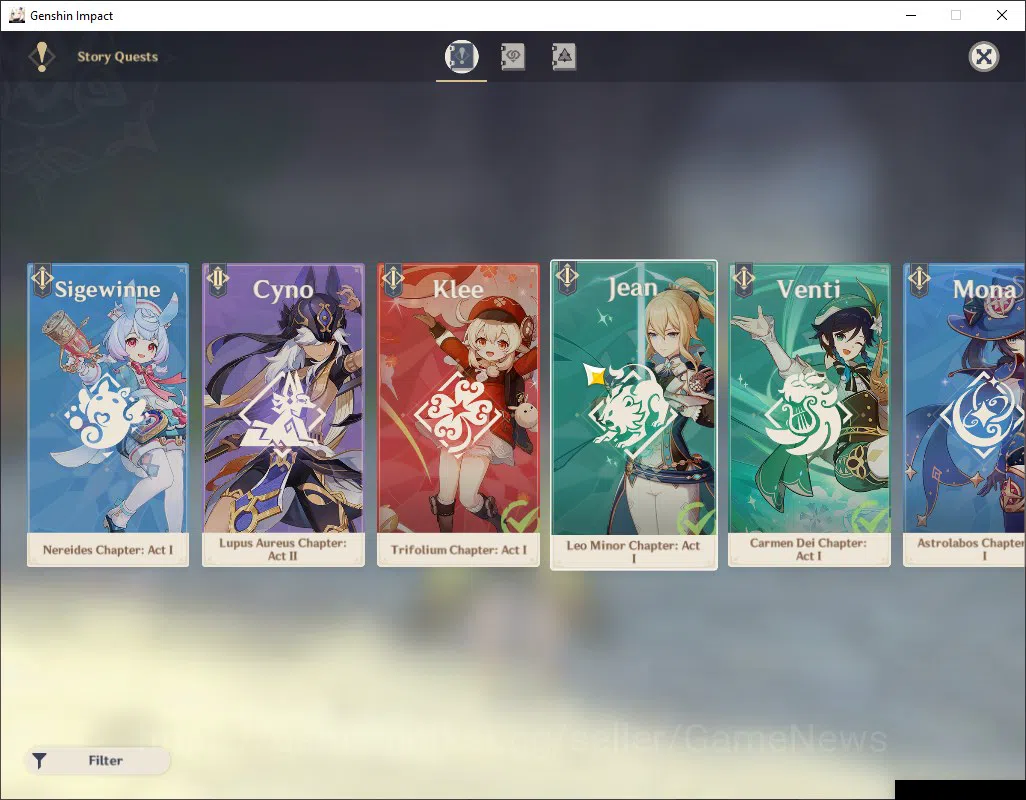Select the Jean story quest card
Screen dimensions: 1026x800
(x=634, y=415)
